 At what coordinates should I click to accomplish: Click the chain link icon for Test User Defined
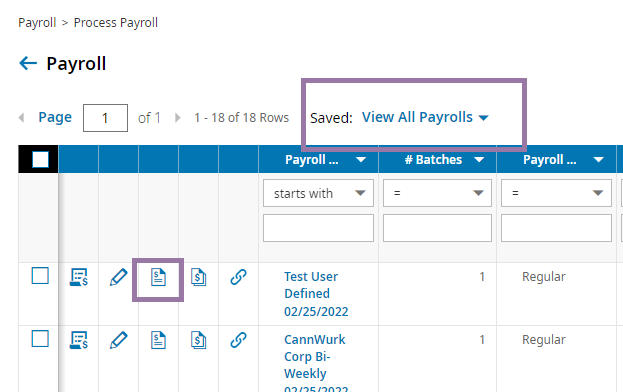(238, 277)
